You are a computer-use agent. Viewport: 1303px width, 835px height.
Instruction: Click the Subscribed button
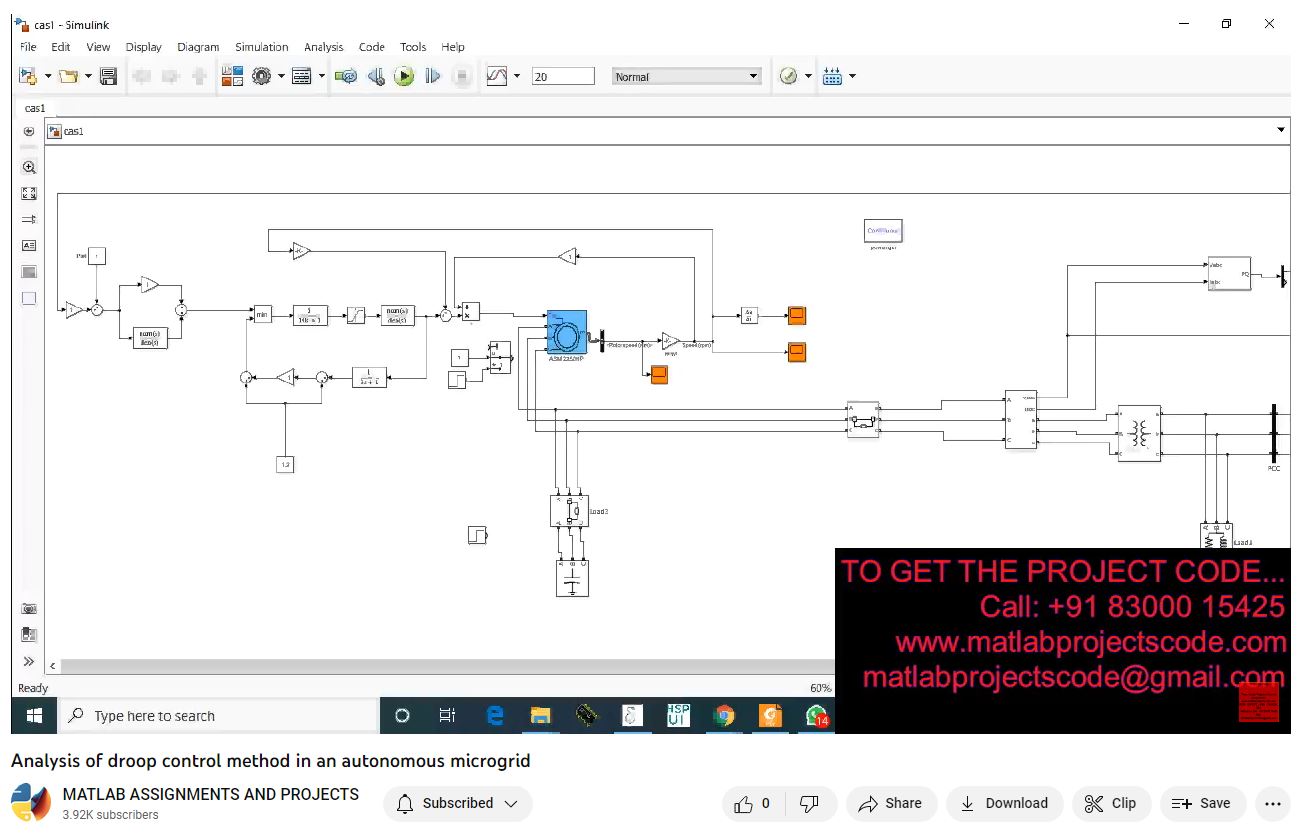tap(458, 803)
